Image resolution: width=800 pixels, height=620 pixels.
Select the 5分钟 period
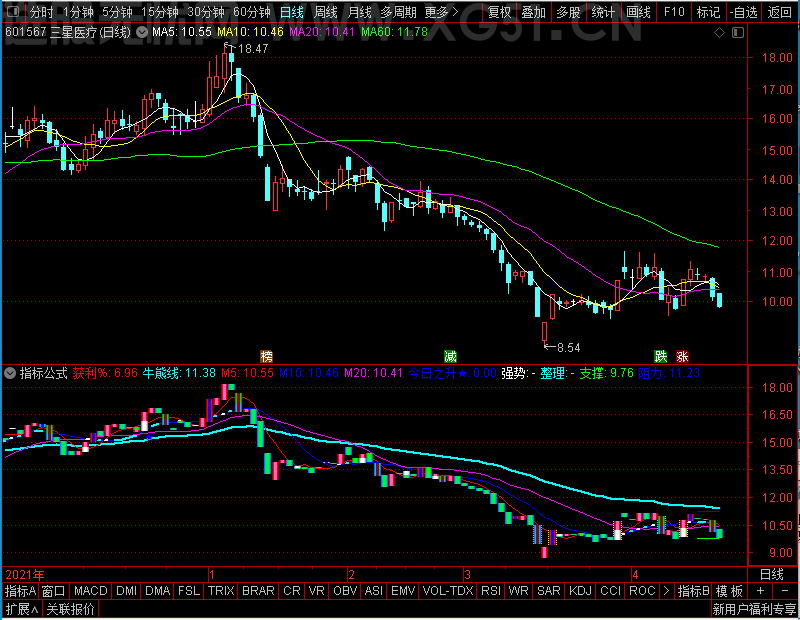pyautogui.click(x=117, y=12)
